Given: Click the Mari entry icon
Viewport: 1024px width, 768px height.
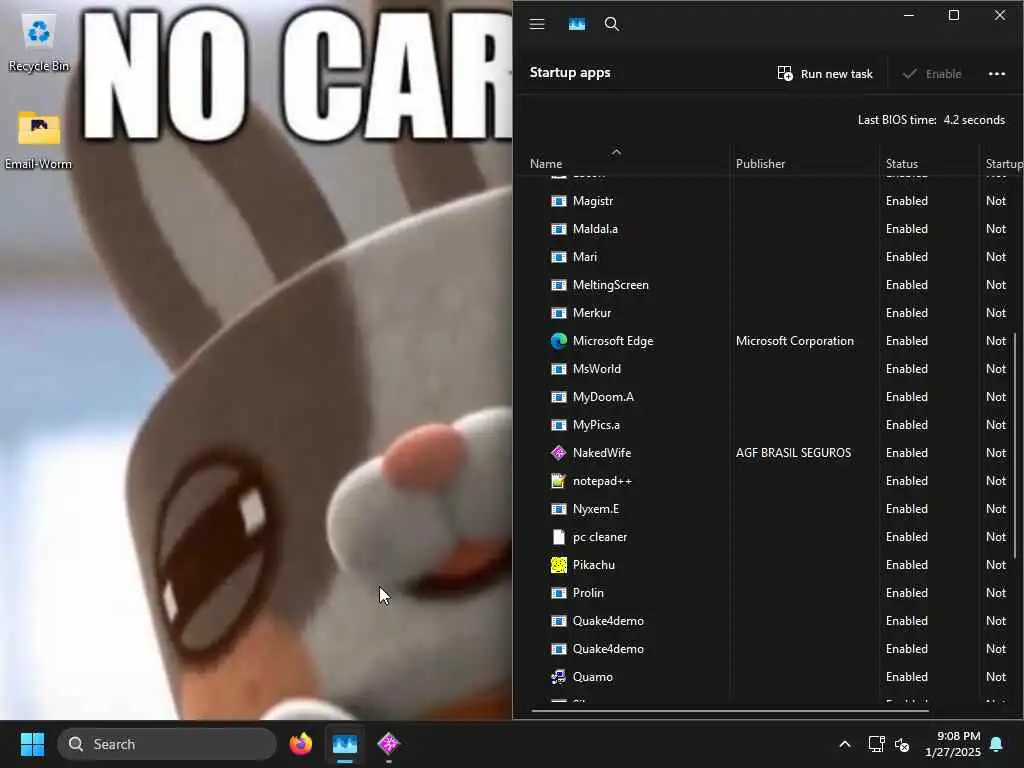Looking at the screenshot, I should click(x=558, y=257).
